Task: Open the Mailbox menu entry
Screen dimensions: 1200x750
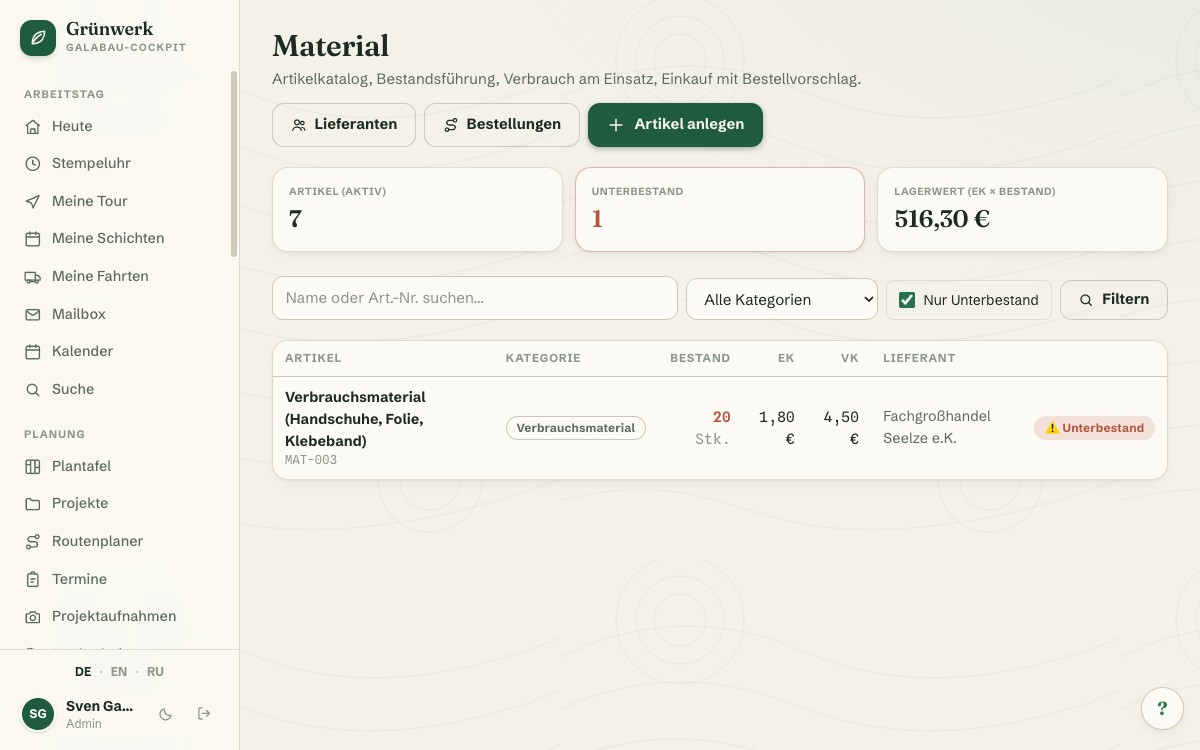Action: point(120,314)
